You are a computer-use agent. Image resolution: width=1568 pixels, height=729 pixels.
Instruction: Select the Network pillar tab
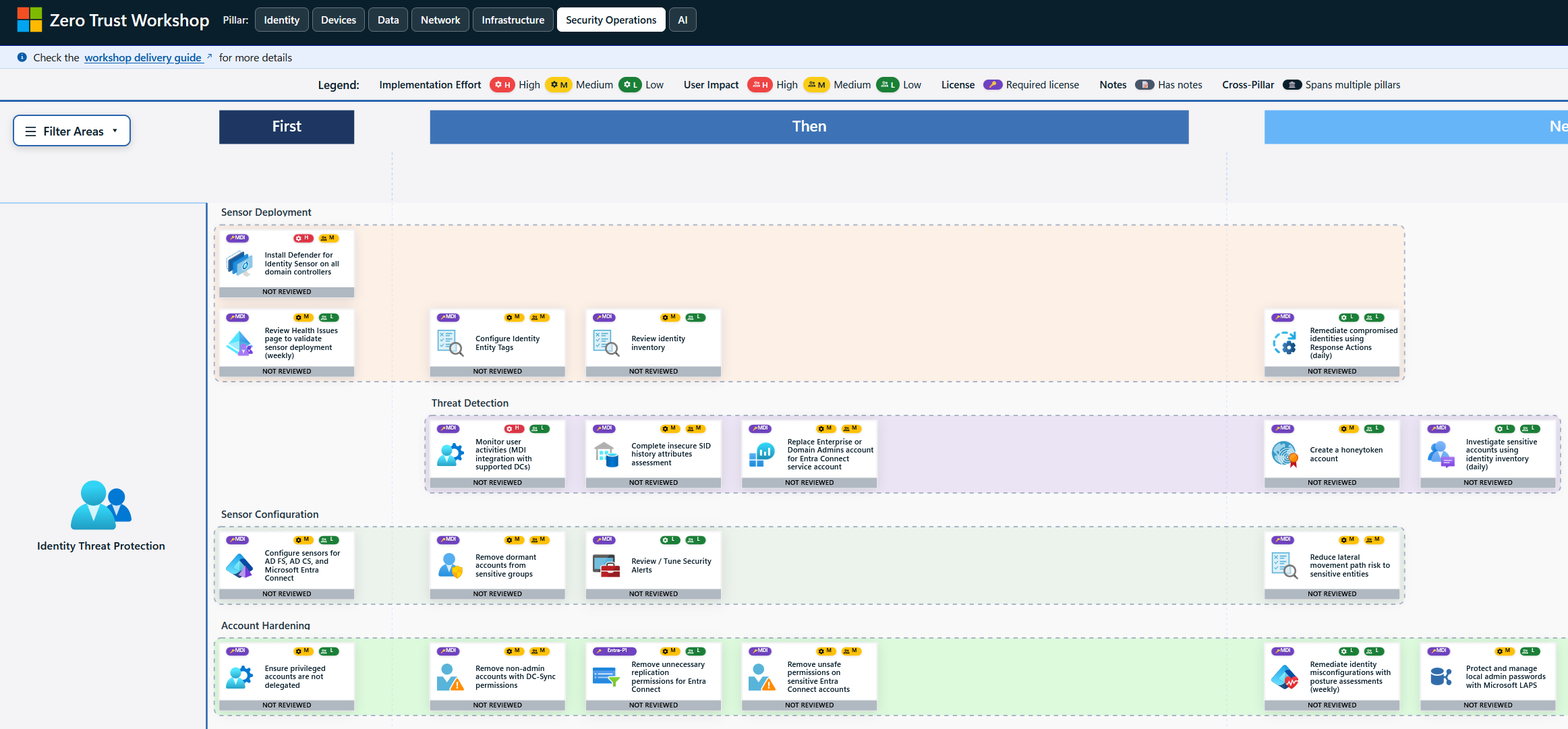[x=440, y=20]
